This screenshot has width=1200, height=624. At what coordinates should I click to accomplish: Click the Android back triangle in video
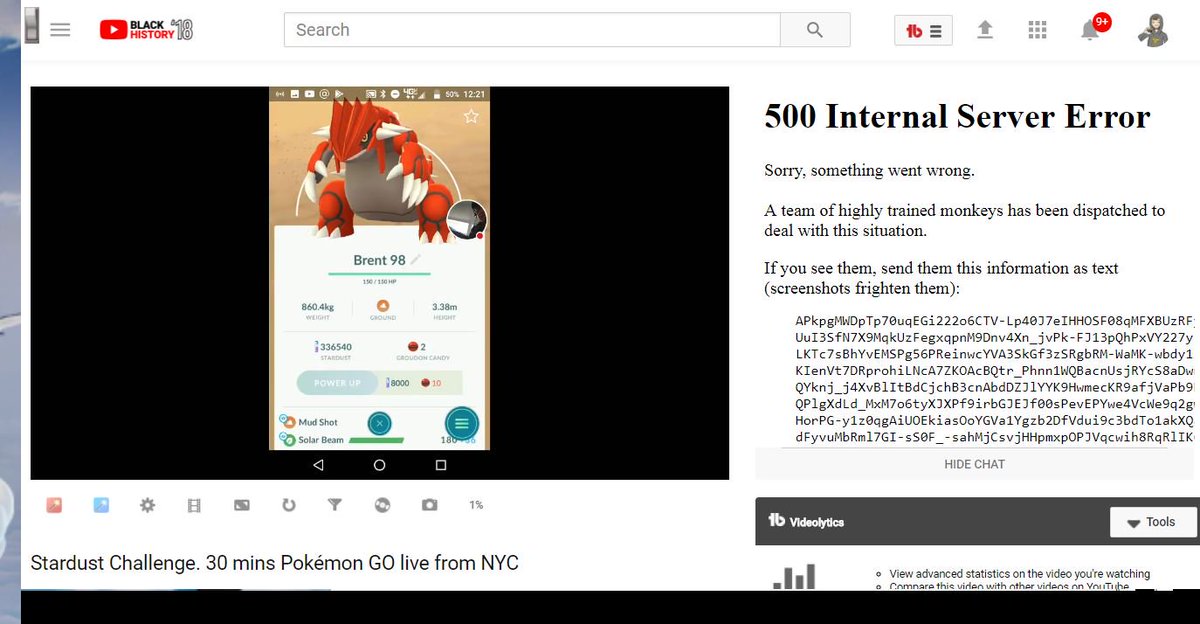coord(318,465)
